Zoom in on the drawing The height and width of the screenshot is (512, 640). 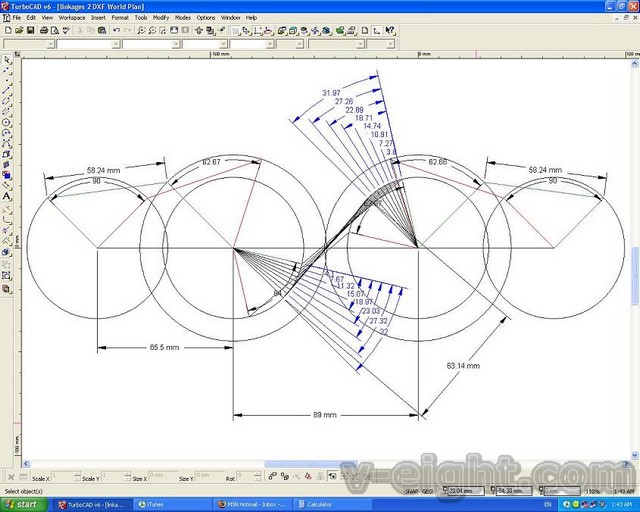[x=141, y=30]
